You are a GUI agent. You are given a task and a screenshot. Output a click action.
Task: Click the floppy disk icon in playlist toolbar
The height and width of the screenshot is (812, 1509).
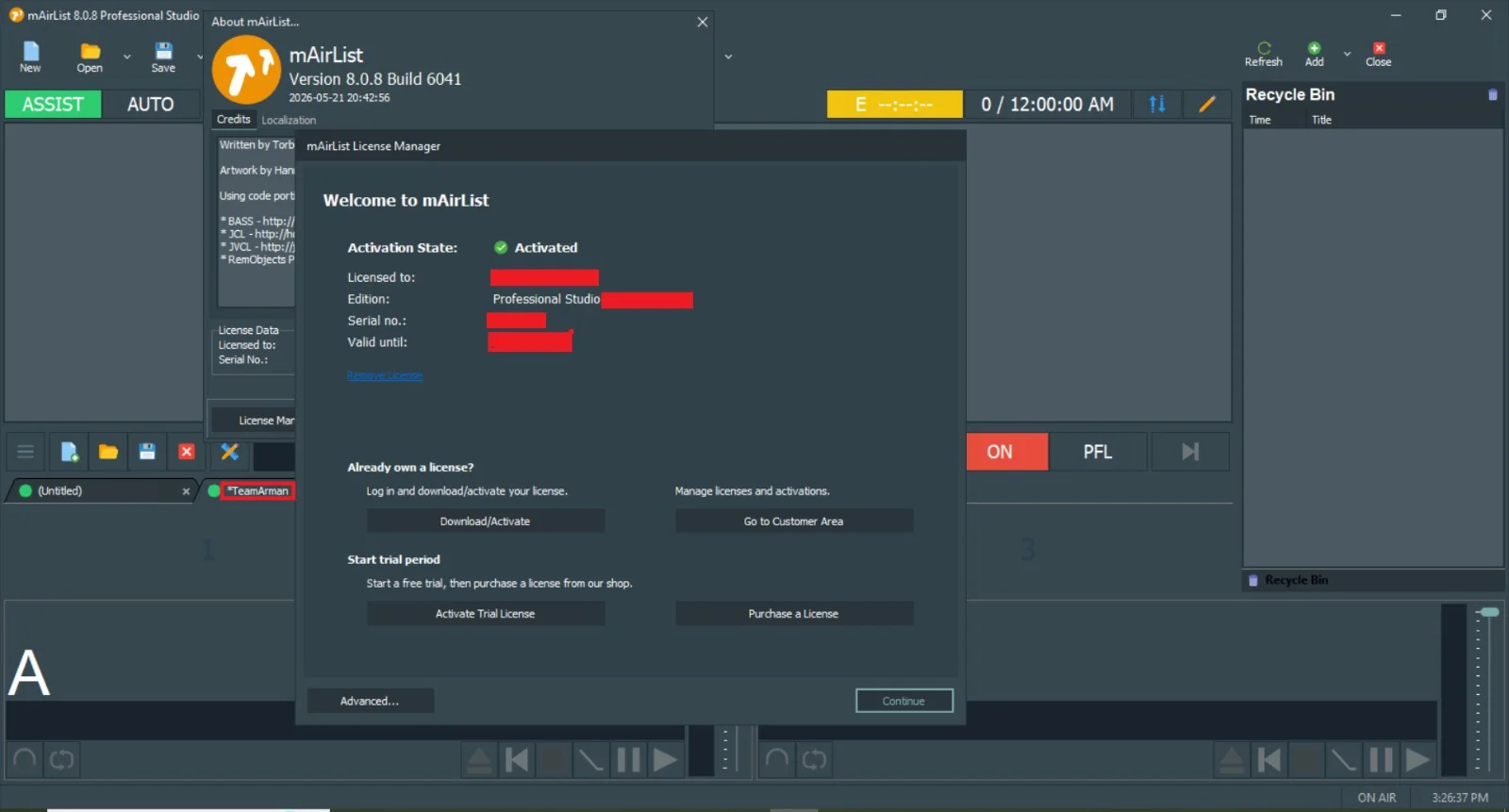[x=147, y=452]
